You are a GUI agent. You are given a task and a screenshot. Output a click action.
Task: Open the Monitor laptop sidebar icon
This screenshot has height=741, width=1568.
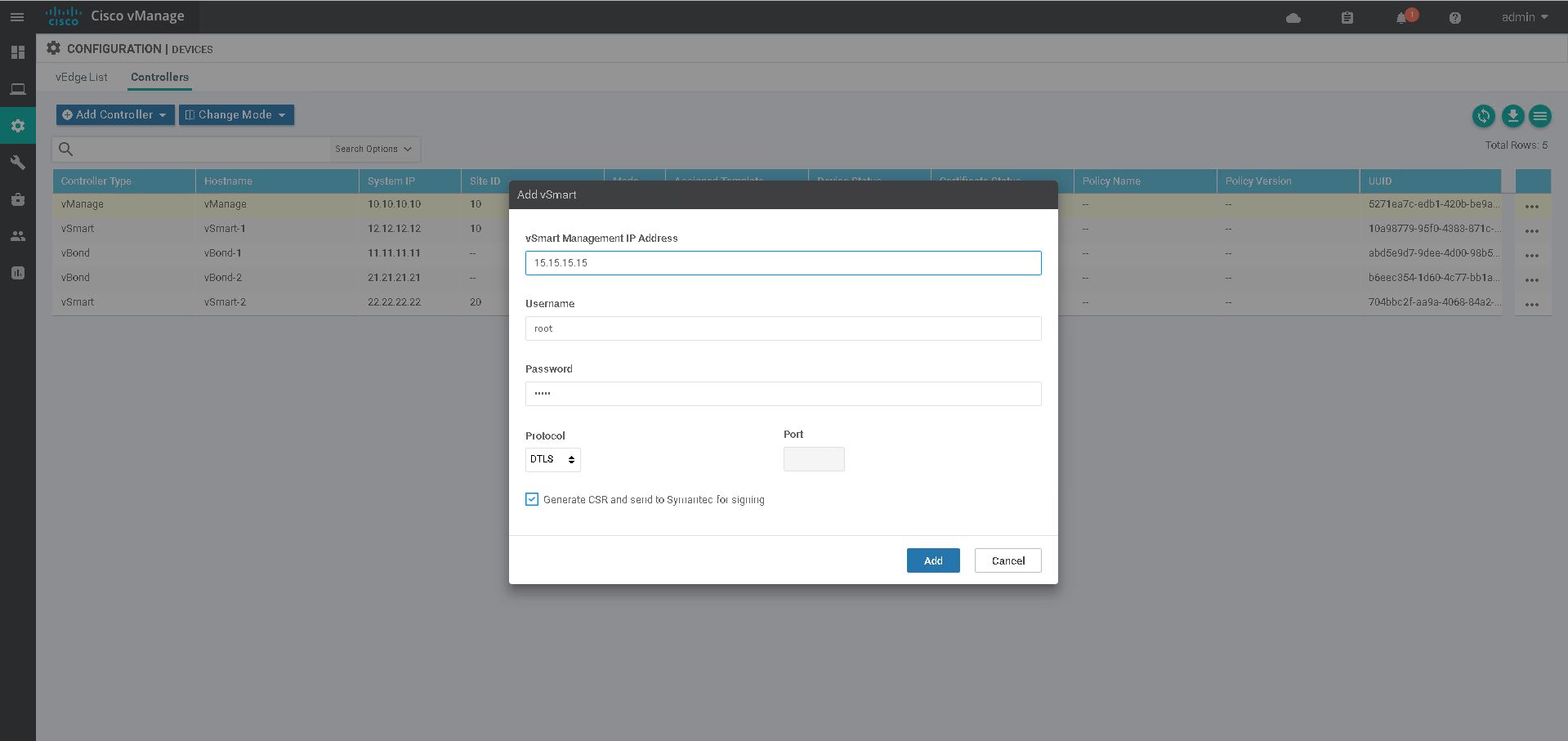17,89
